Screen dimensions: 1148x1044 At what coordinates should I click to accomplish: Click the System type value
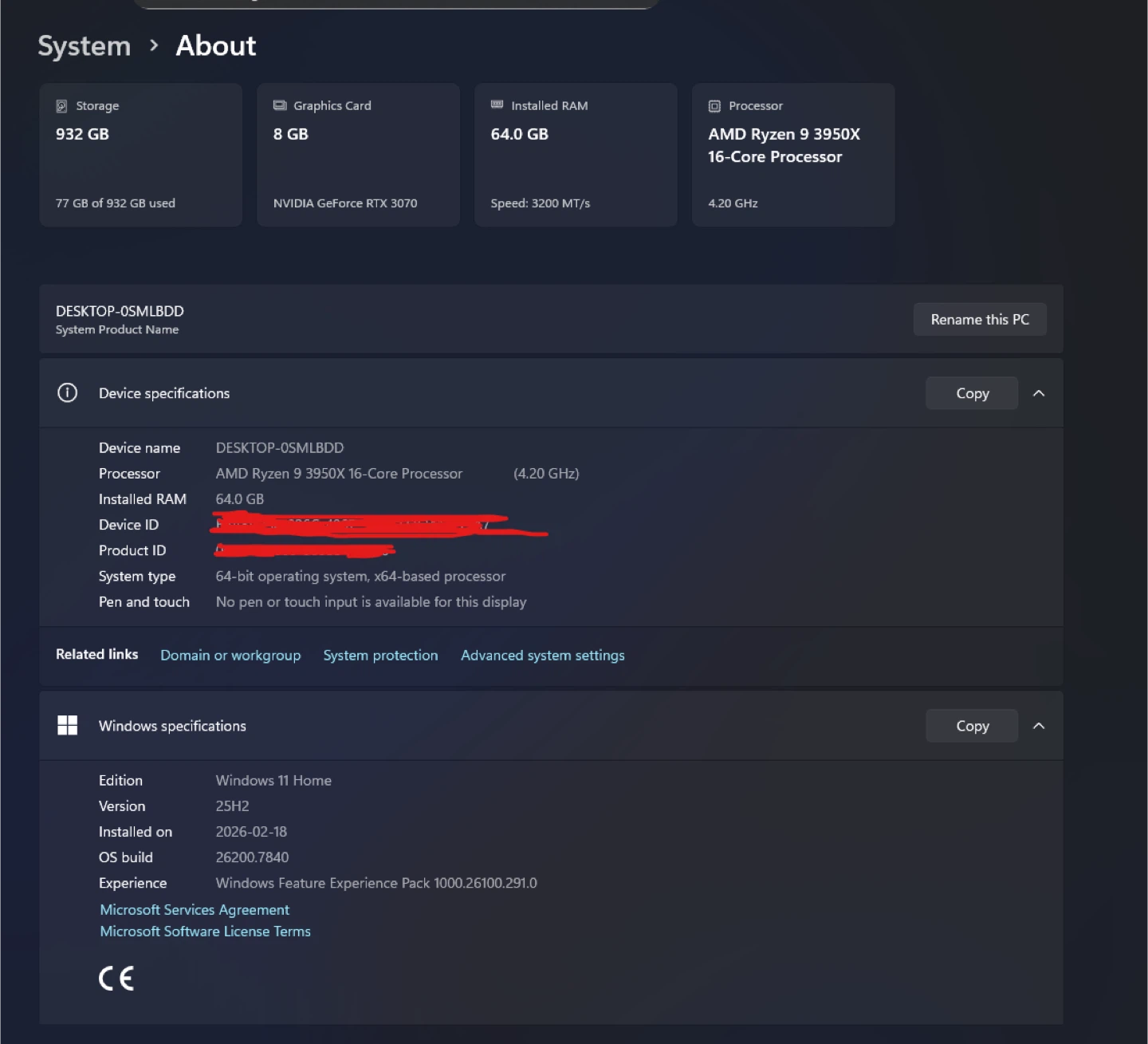(360, 576)
